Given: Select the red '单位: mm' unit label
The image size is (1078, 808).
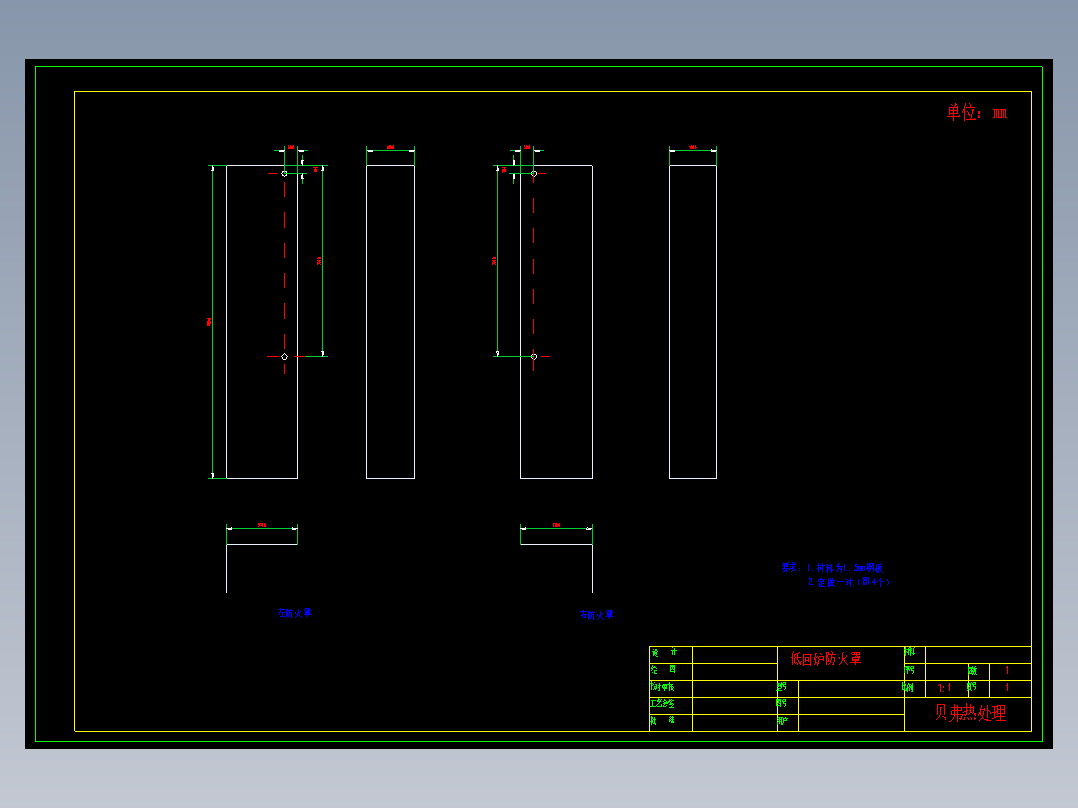Looking at the screenshot, I should (976, 112).
